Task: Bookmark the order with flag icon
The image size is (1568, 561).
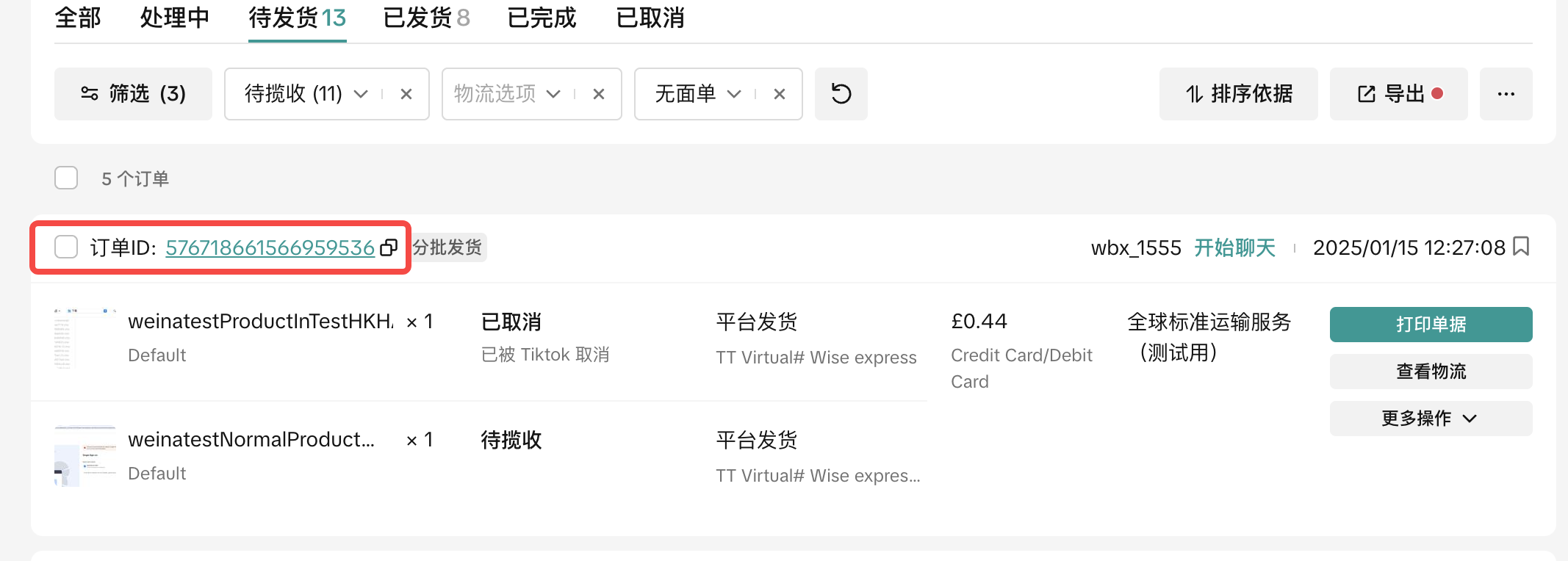Action: (x=1522, y=247)
